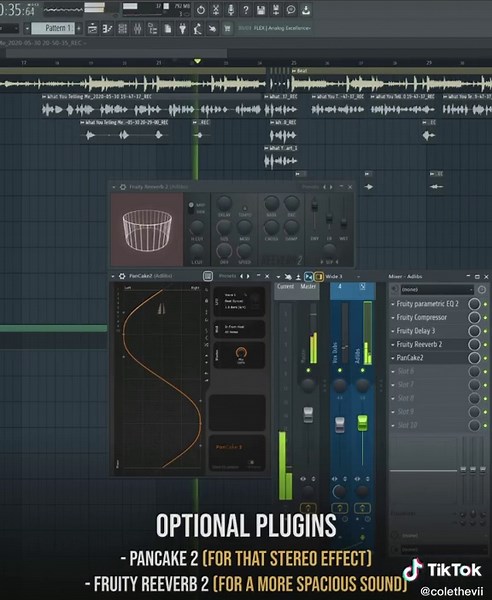The image size is (492, 600).
Task: Go to previous preset in Fruity Reeverb 2
Action: (324, 187)
